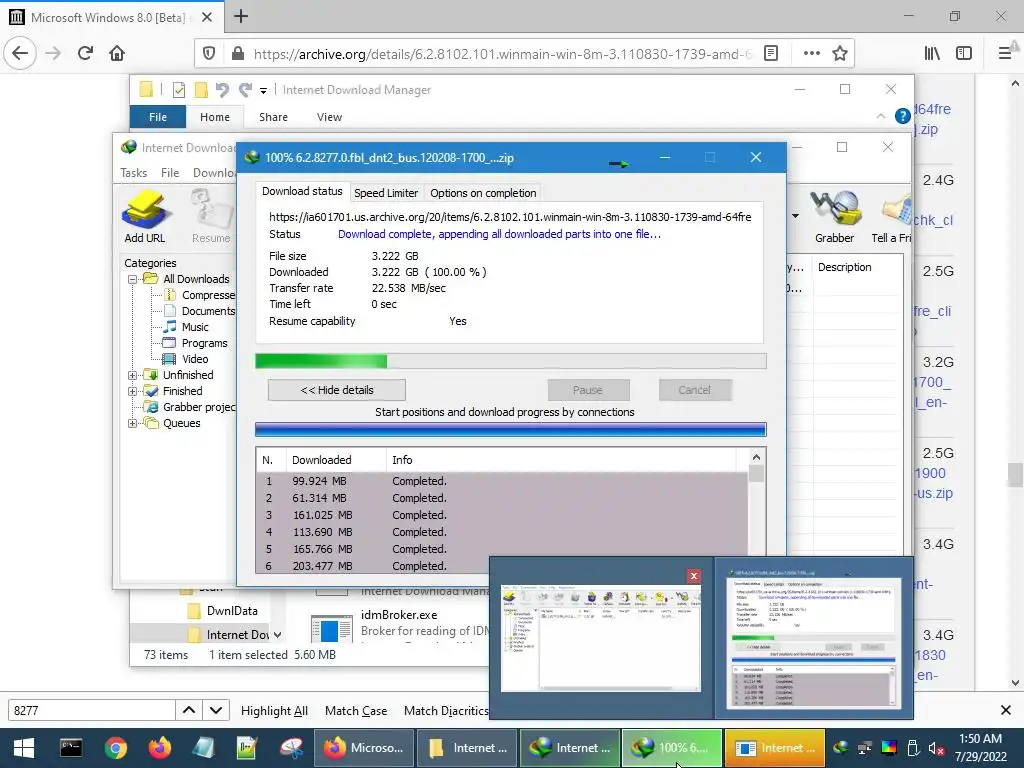This screenshot has width=1024, height=768.
Task: Click Explorer help question-mark icon
Action: (x=903, y=116)
